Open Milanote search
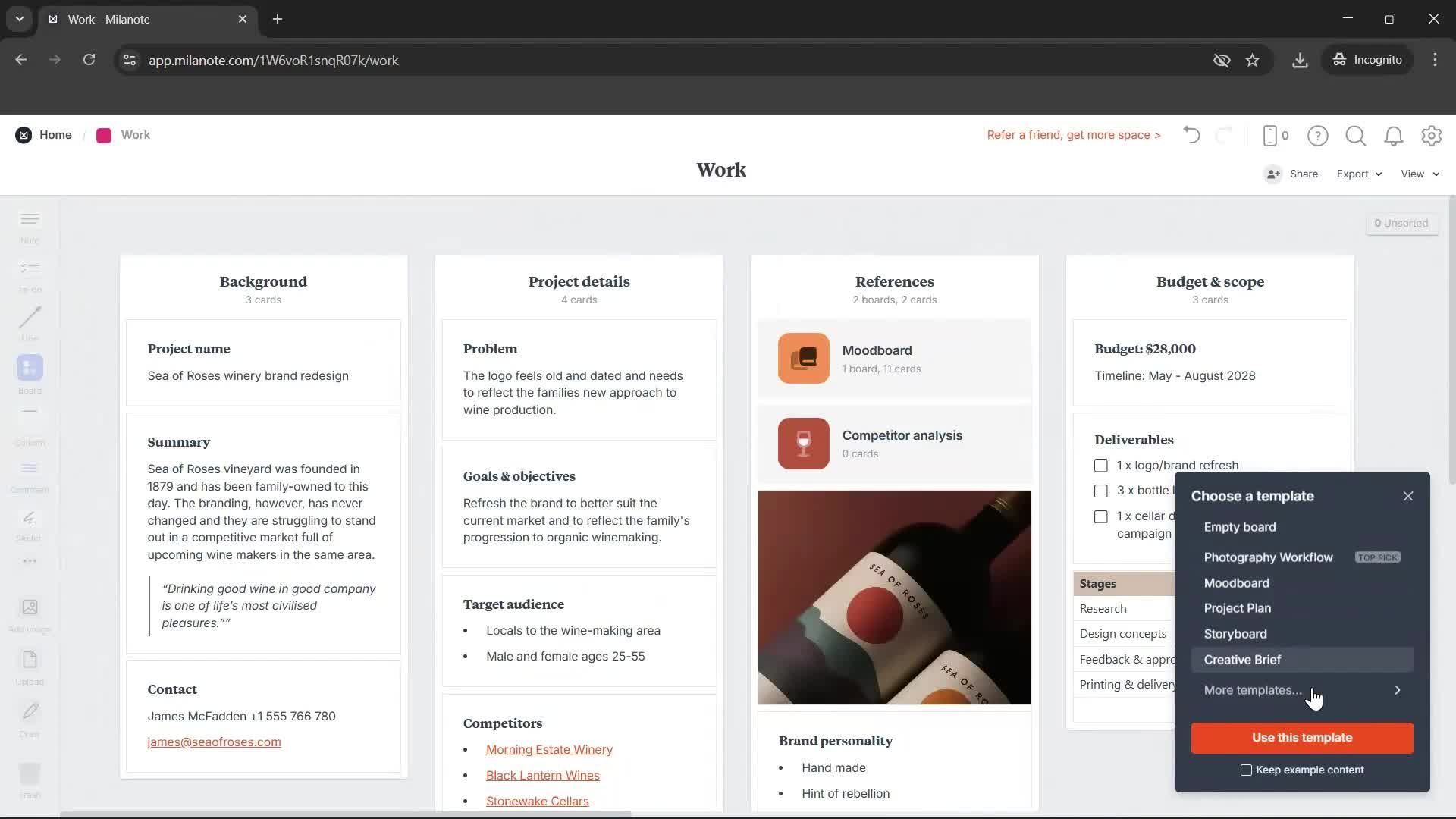Viewport: 1456px width, 819px height. (1355, 136)
